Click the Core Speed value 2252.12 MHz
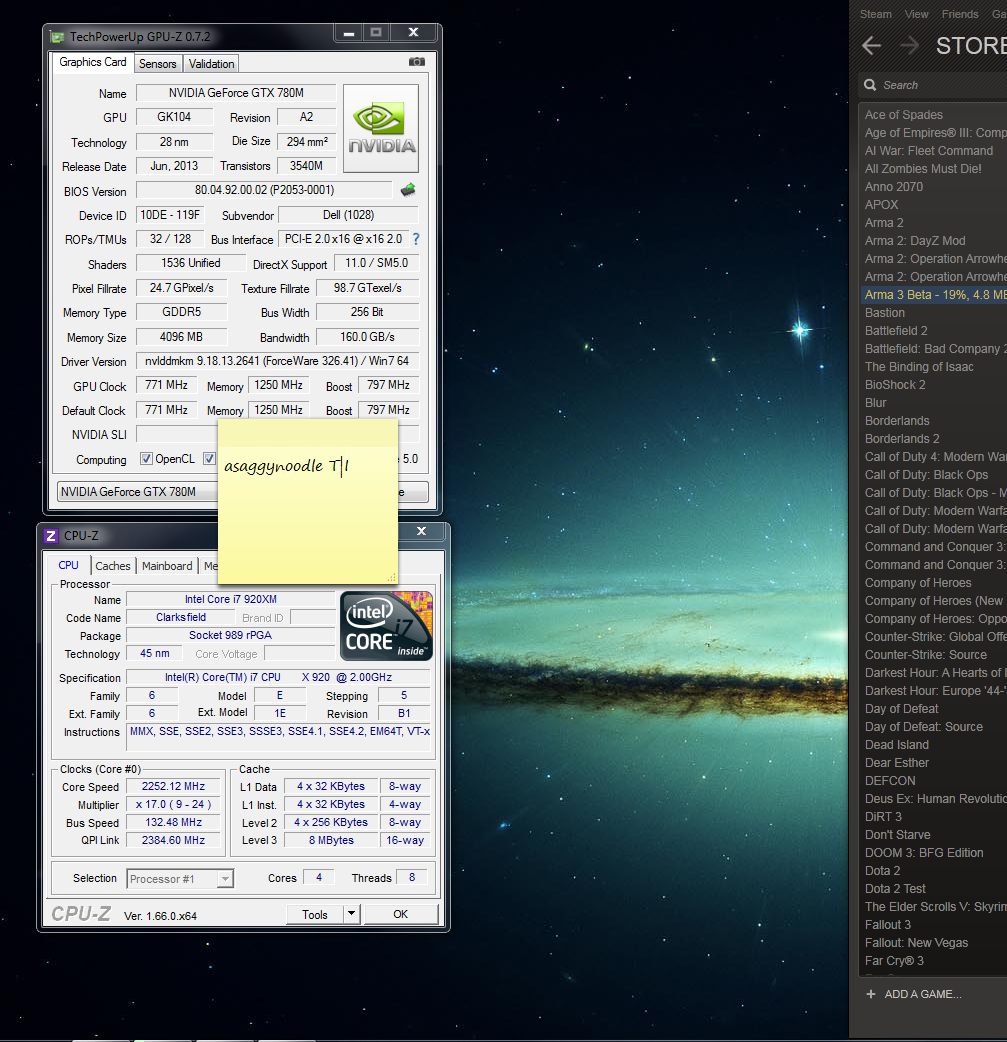The width and height of the screenshot is (1007, 1042). 173,786
